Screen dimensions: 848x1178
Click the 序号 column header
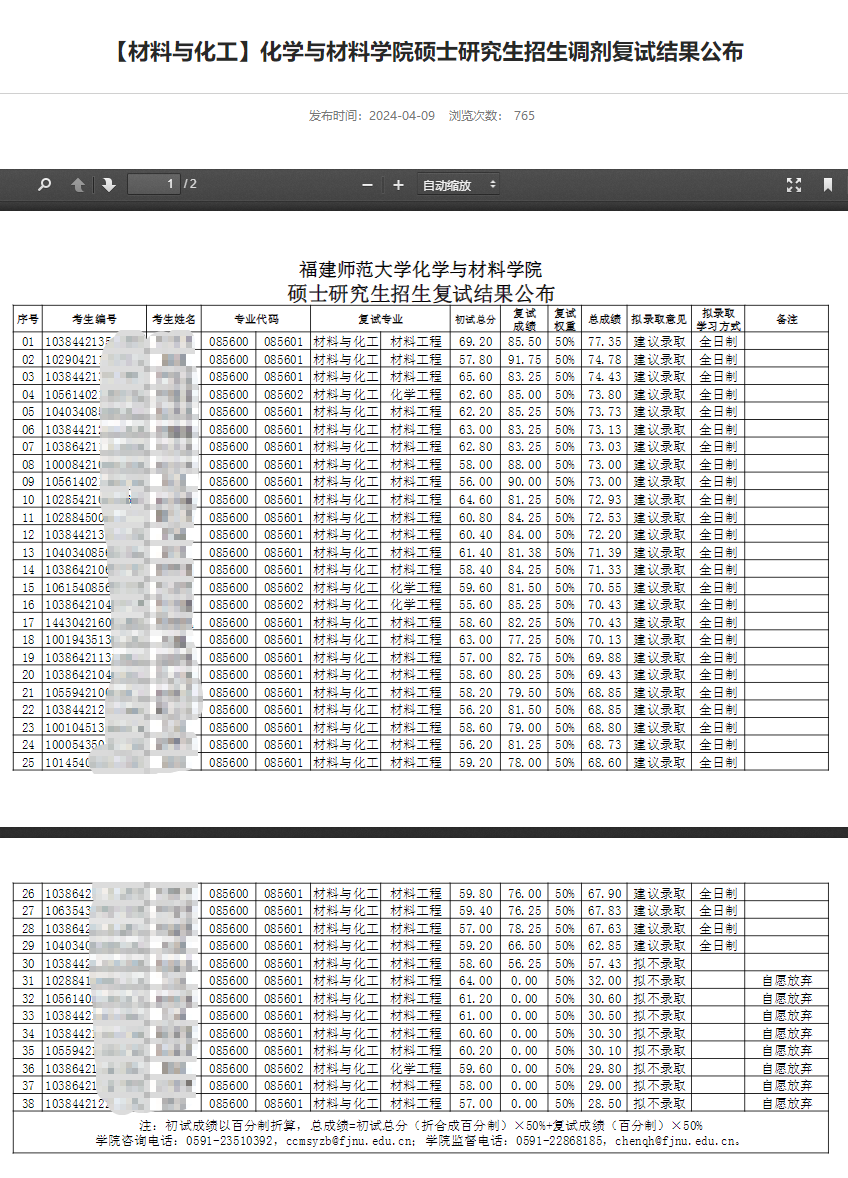tap(28, 319)
